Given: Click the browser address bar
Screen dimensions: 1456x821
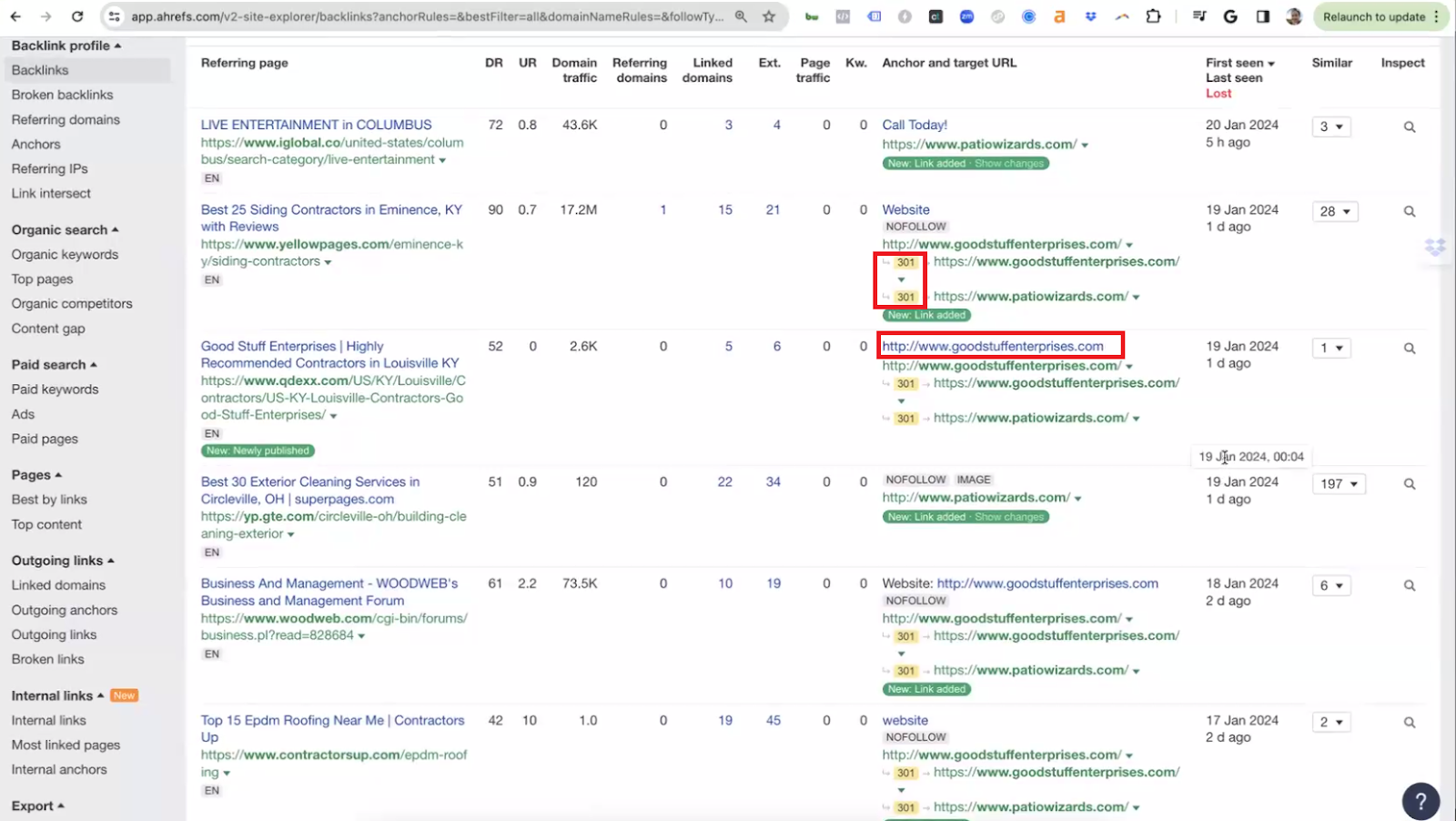Looking at the screenshot, I should [428, 16].
